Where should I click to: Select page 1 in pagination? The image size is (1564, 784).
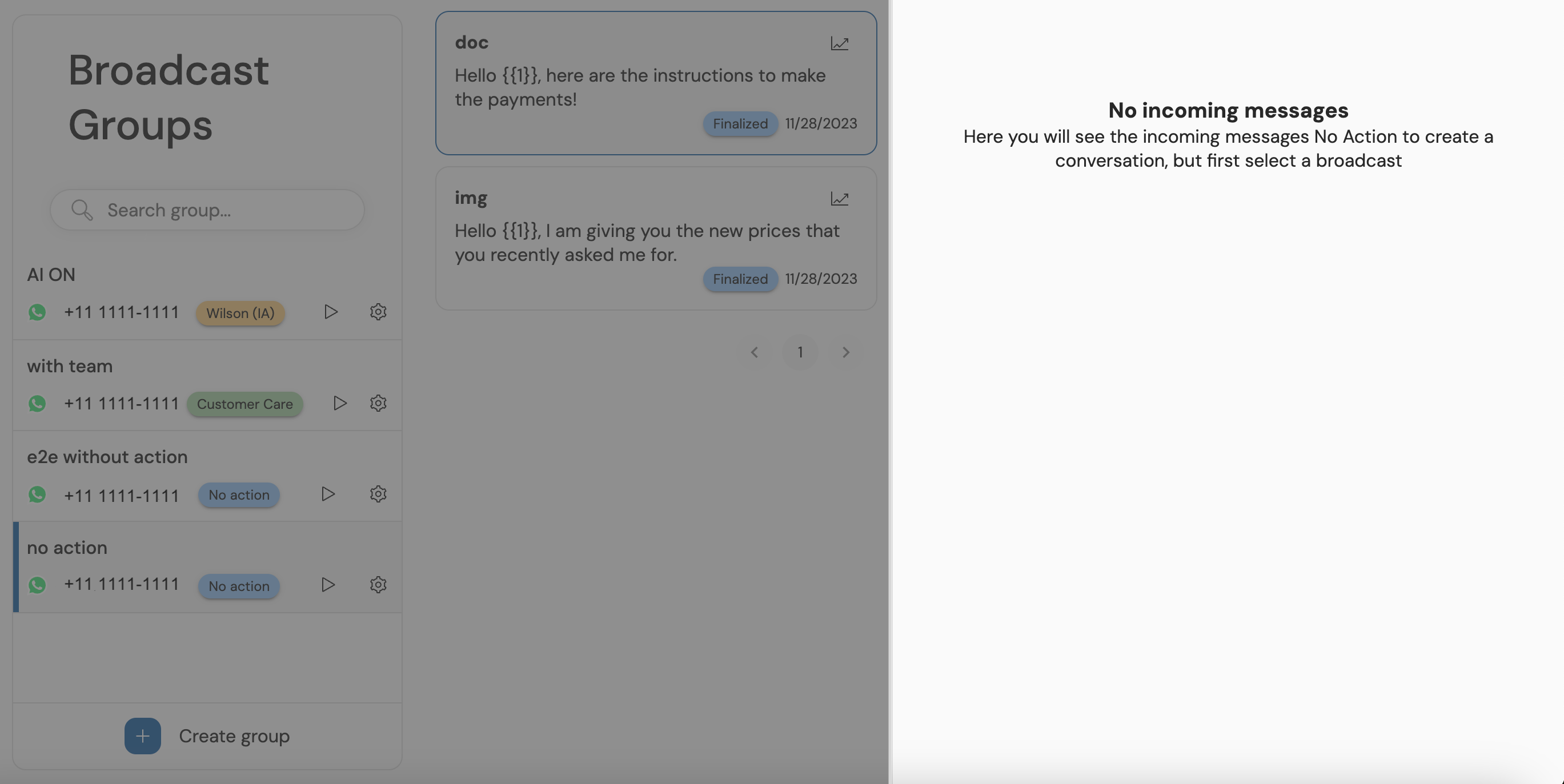(x=800, y=352)
